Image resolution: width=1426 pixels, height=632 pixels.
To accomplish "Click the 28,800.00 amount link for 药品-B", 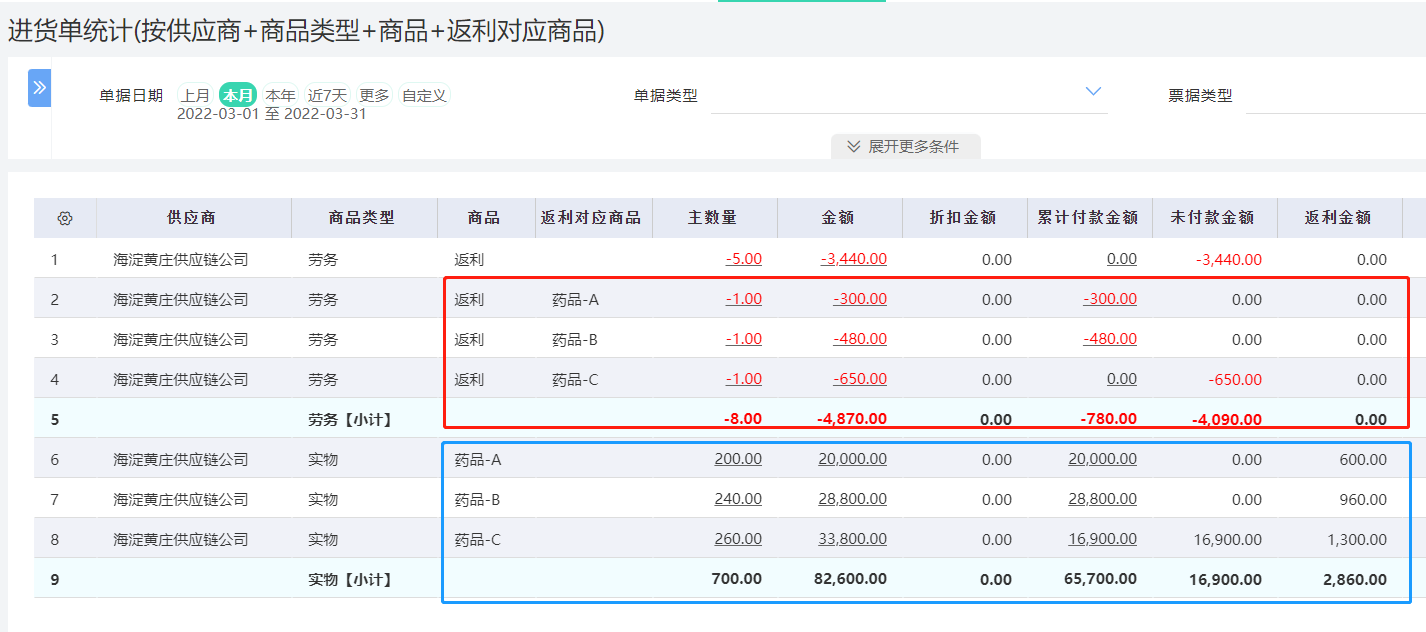I will 854,498.
